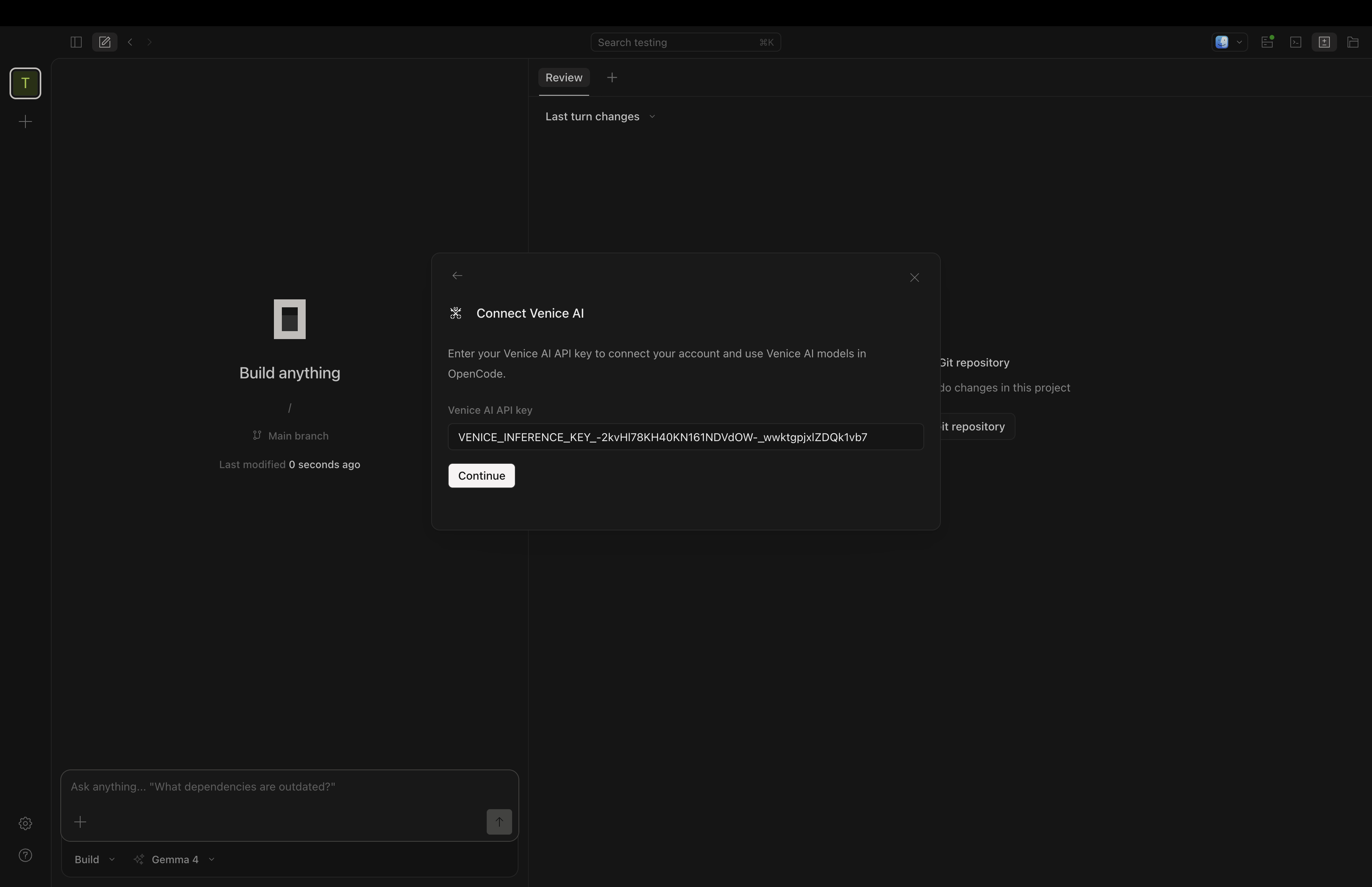The height and width of the screenshot is (887, 1372).
Task: Click the Venice AI logo icon
Action: pyautogui.click(x=456, y=313)
